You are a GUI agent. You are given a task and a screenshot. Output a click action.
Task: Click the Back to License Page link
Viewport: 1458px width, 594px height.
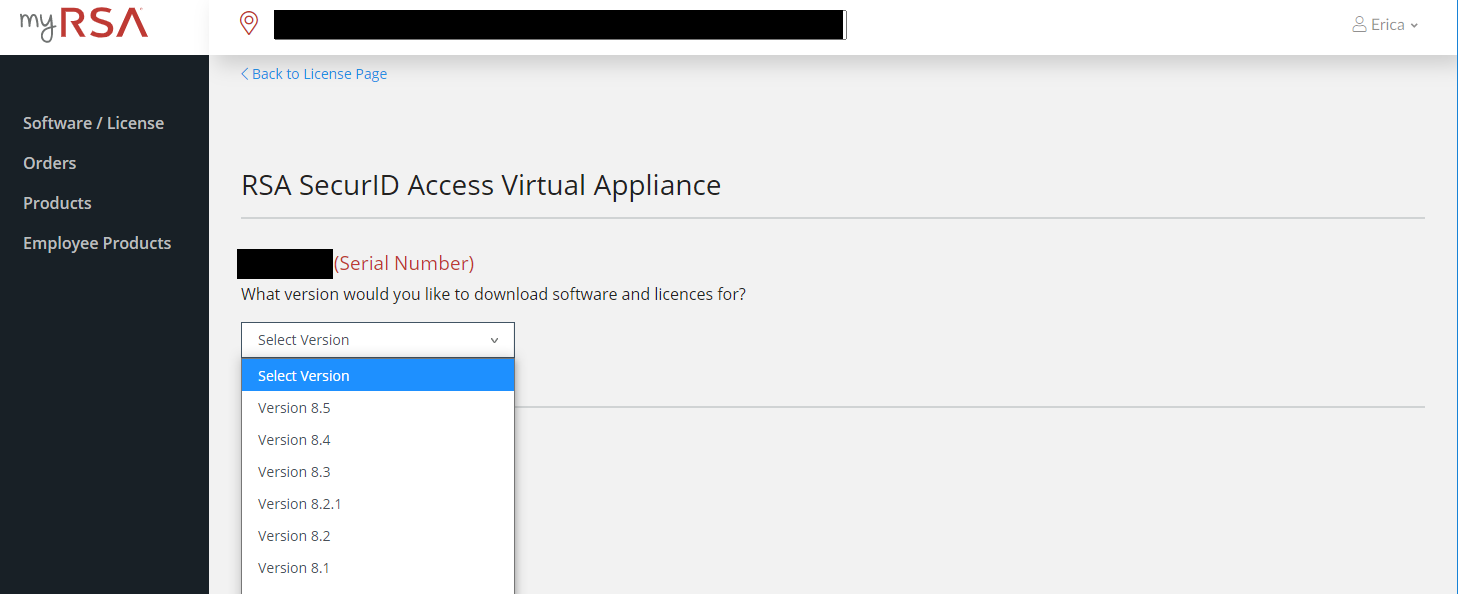tap(314, 74)
